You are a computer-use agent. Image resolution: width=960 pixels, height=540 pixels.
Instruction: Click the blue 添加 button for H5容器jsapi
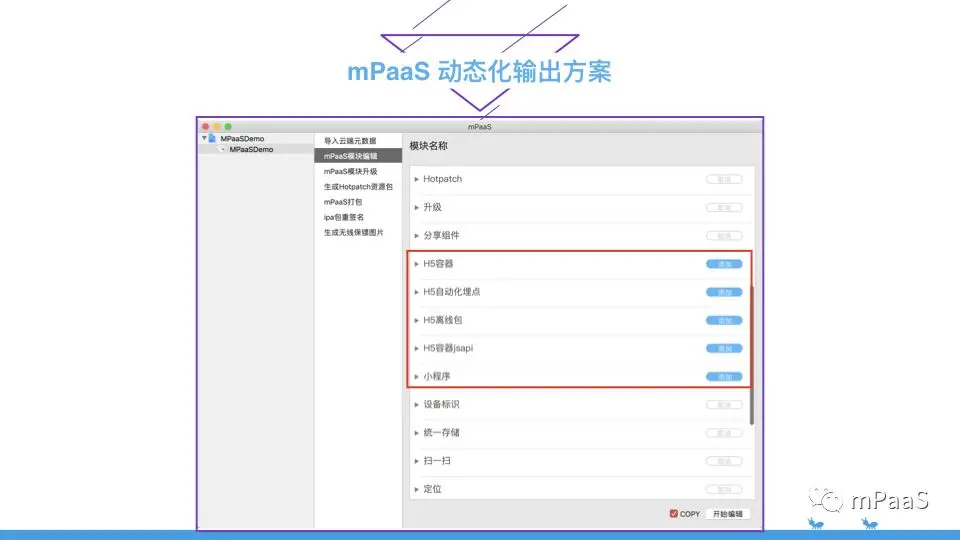724,348
